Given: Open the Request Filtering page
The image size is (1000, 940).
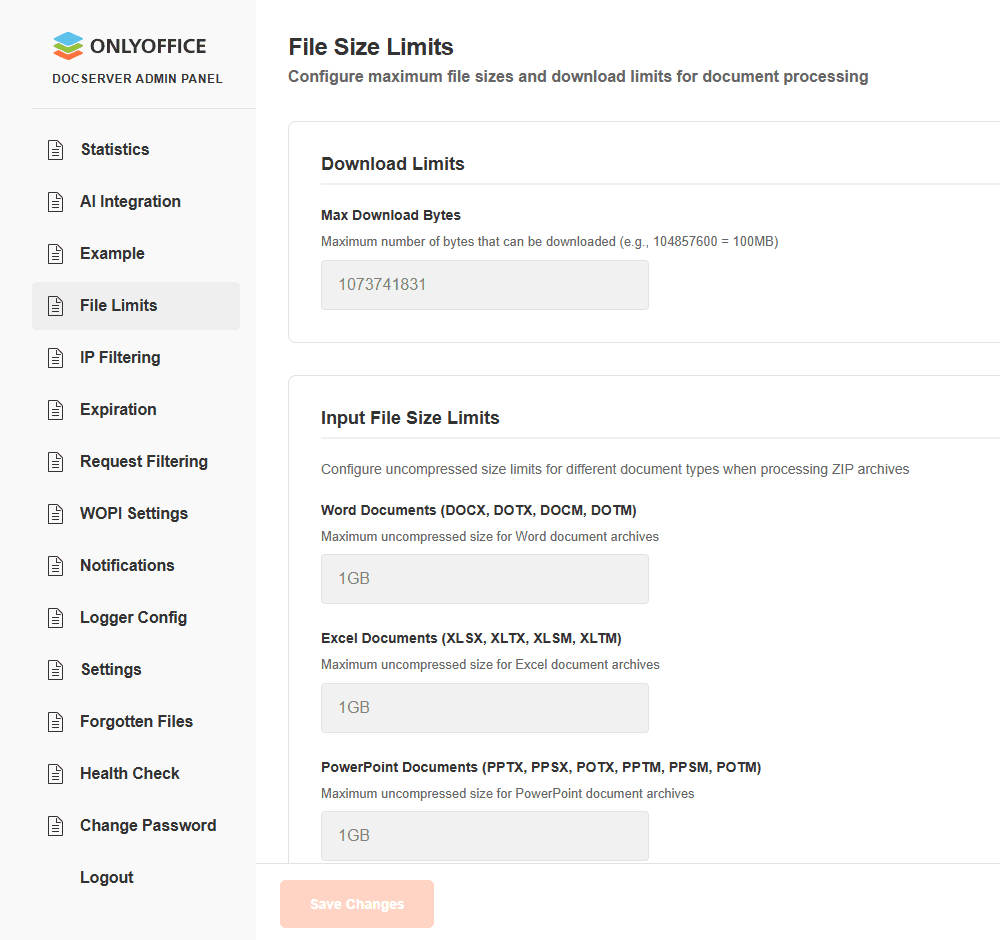Looking at the screenshot, I should (143, 462).
